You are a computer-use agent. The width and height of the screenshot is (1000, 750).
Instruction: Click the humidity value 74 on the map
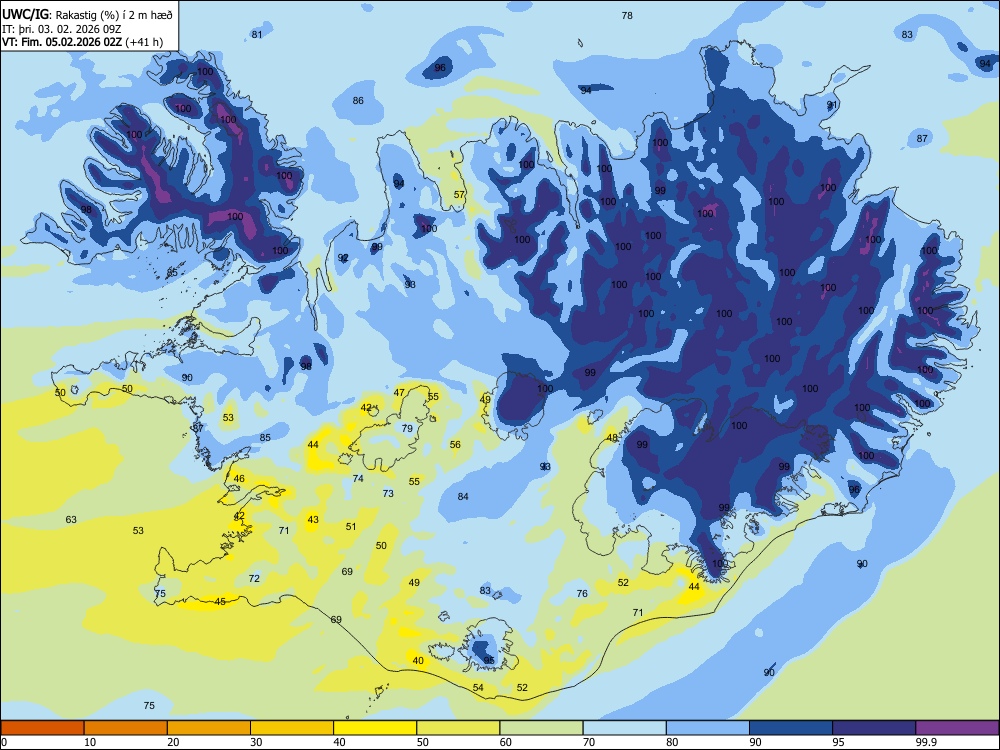358,478
